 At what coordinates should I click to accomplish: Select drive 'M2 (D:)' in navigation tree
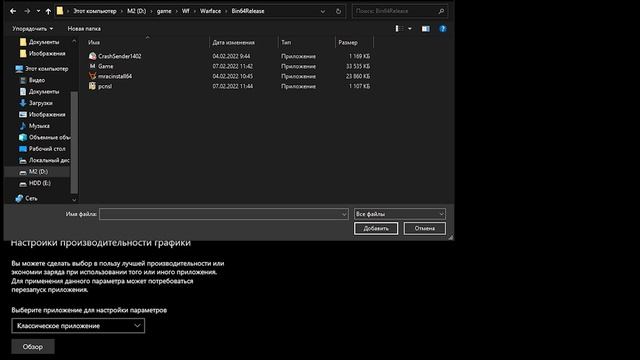click(x=38, y=171)
